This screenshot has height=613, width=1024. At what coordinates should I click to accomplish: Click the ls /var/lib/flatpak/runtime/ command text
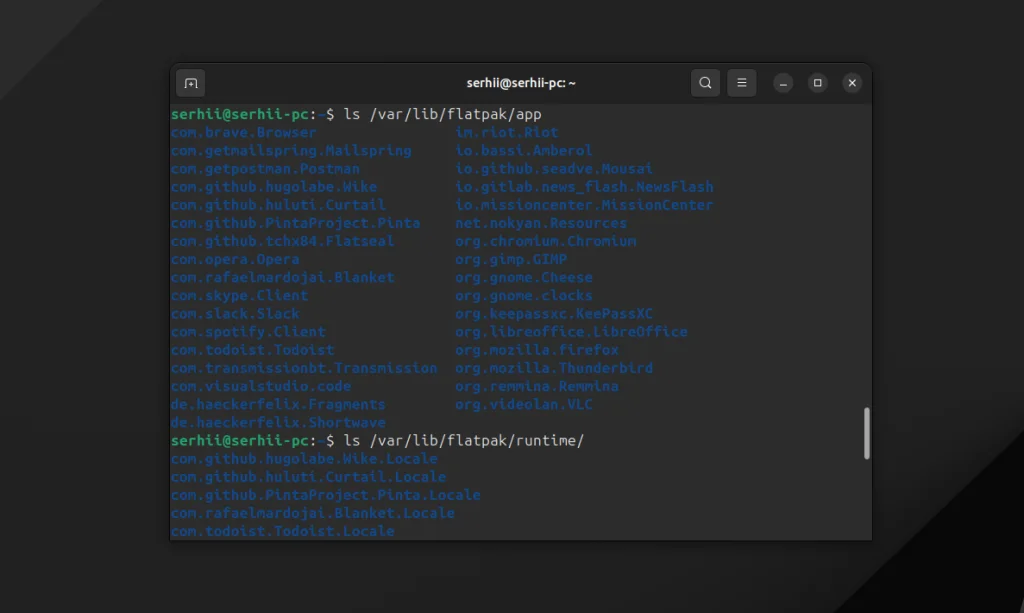(x=463, y=441)
